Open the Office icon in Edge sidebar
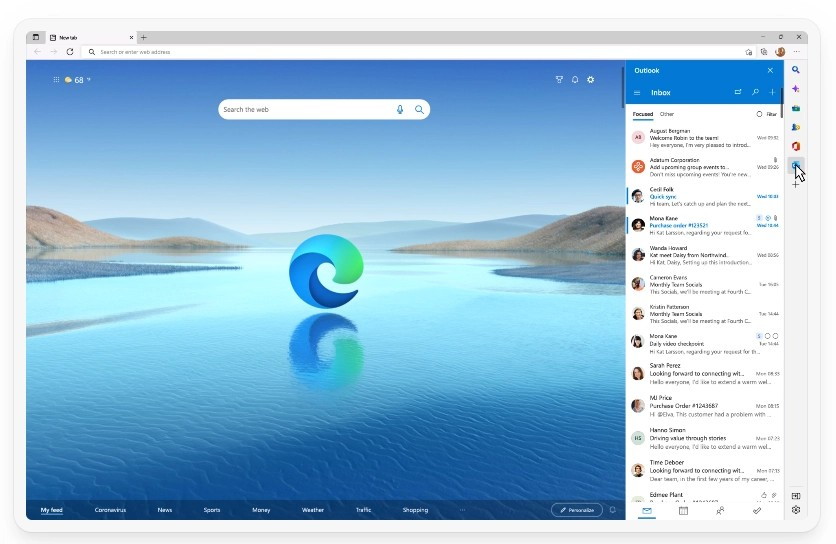 coord(796,146)
